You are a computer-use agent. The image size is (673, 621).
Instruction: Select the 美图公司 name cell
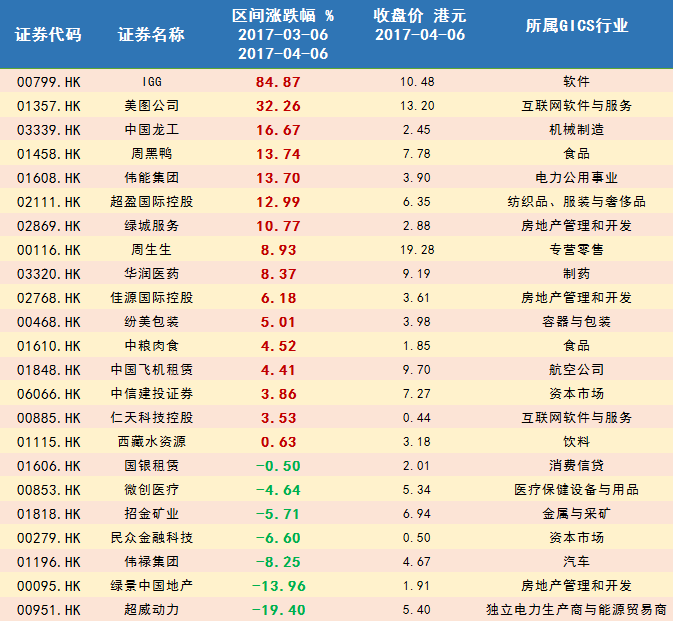(152, 106)
